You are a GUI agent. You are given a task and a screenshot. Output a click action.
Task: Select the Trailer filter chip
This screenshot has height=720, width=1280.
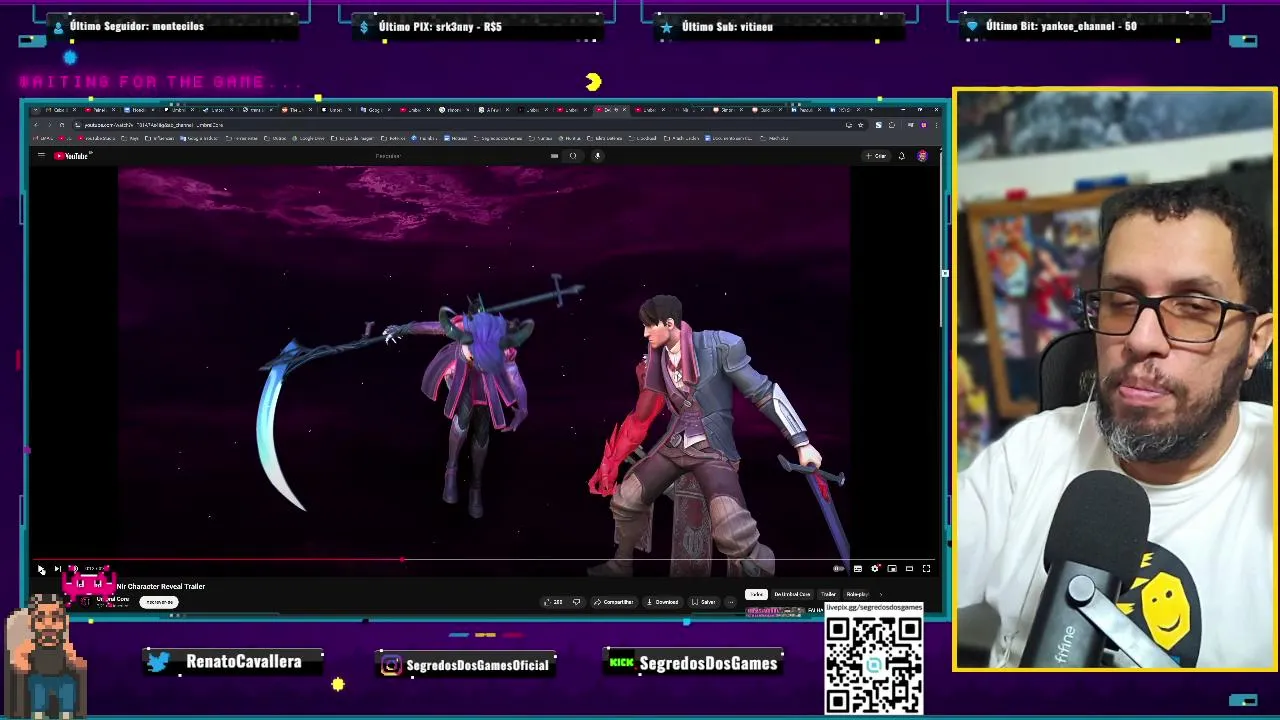pos(828,594)
